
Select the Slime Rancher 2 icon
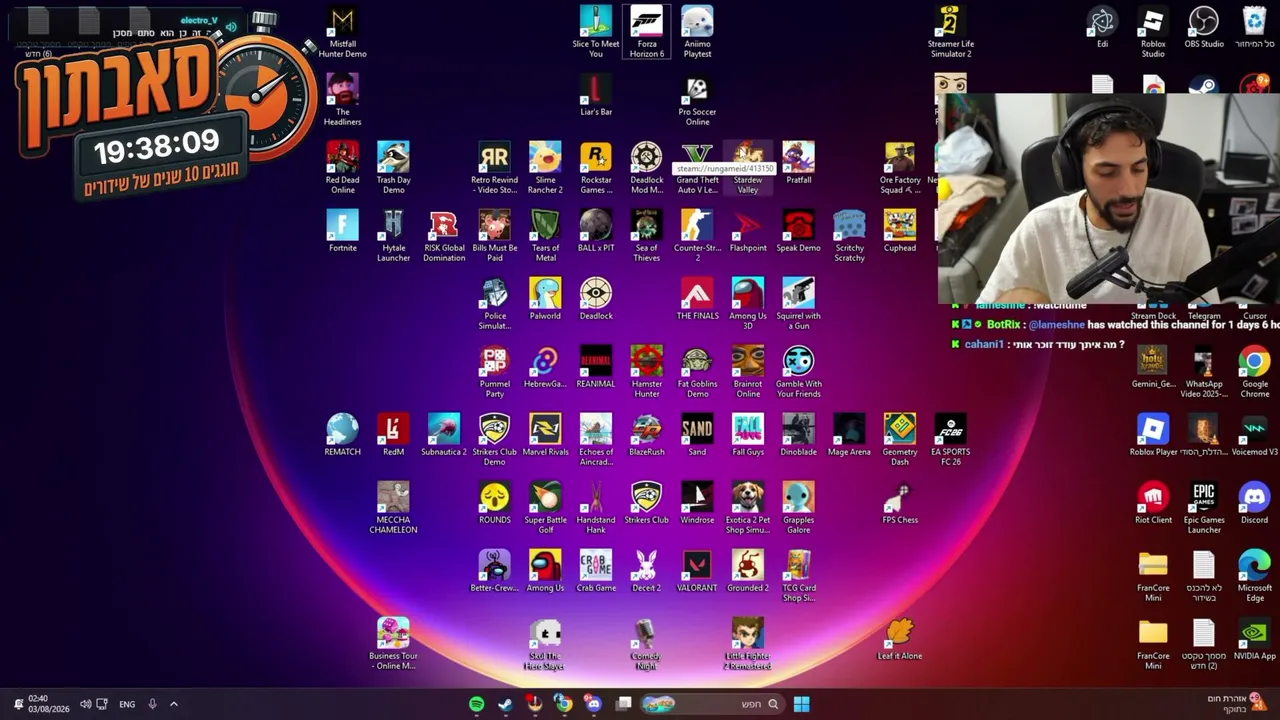[x=545, y=168]
